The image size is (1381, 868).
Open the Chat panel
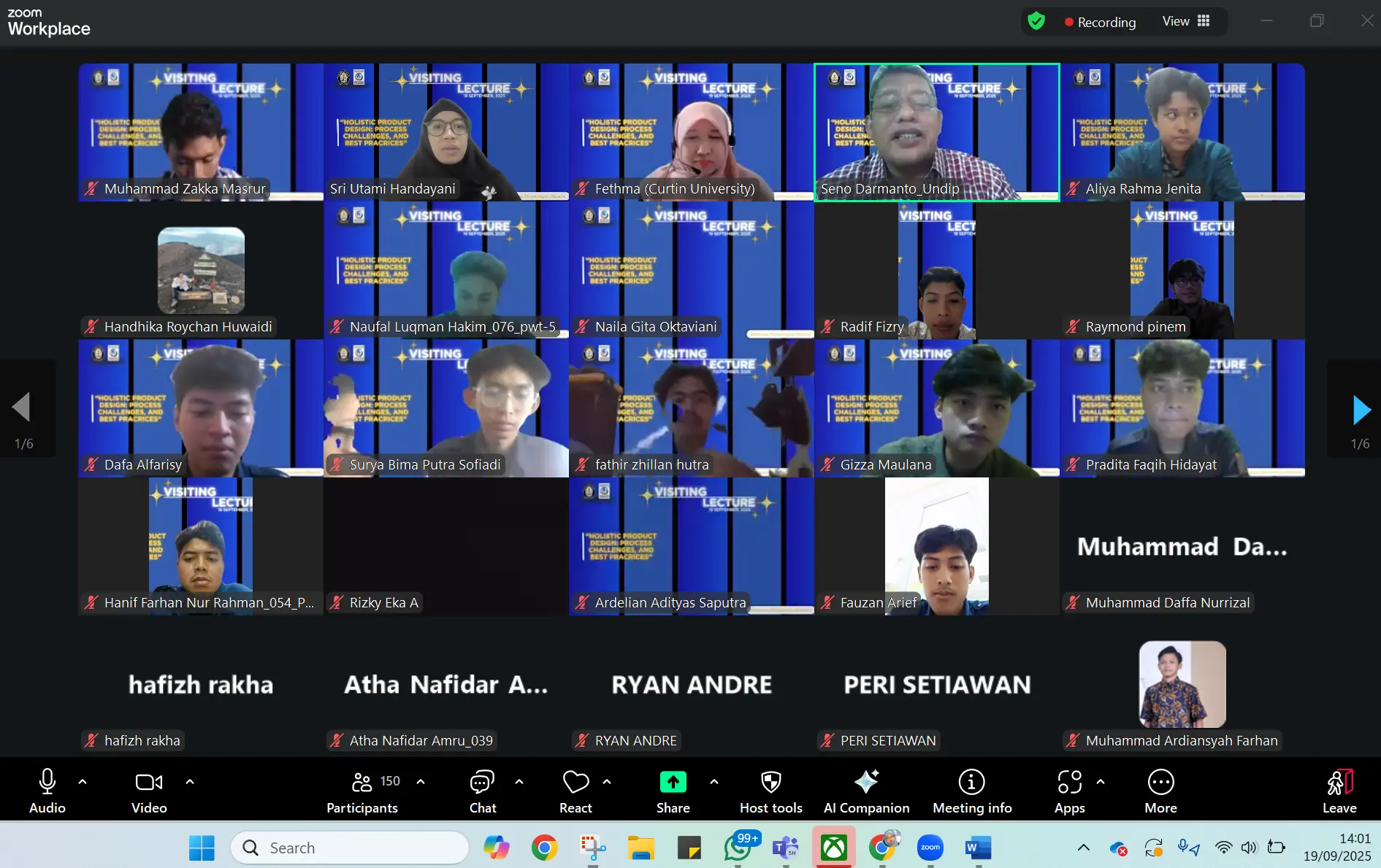(482, 791)
